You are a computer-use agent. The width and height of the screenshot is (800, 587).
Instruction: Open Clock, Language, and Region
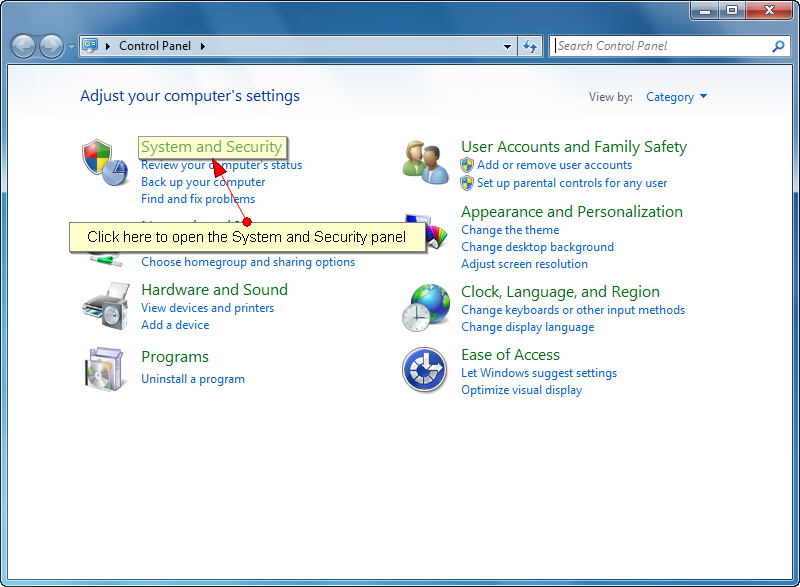(x=560, y=292)
